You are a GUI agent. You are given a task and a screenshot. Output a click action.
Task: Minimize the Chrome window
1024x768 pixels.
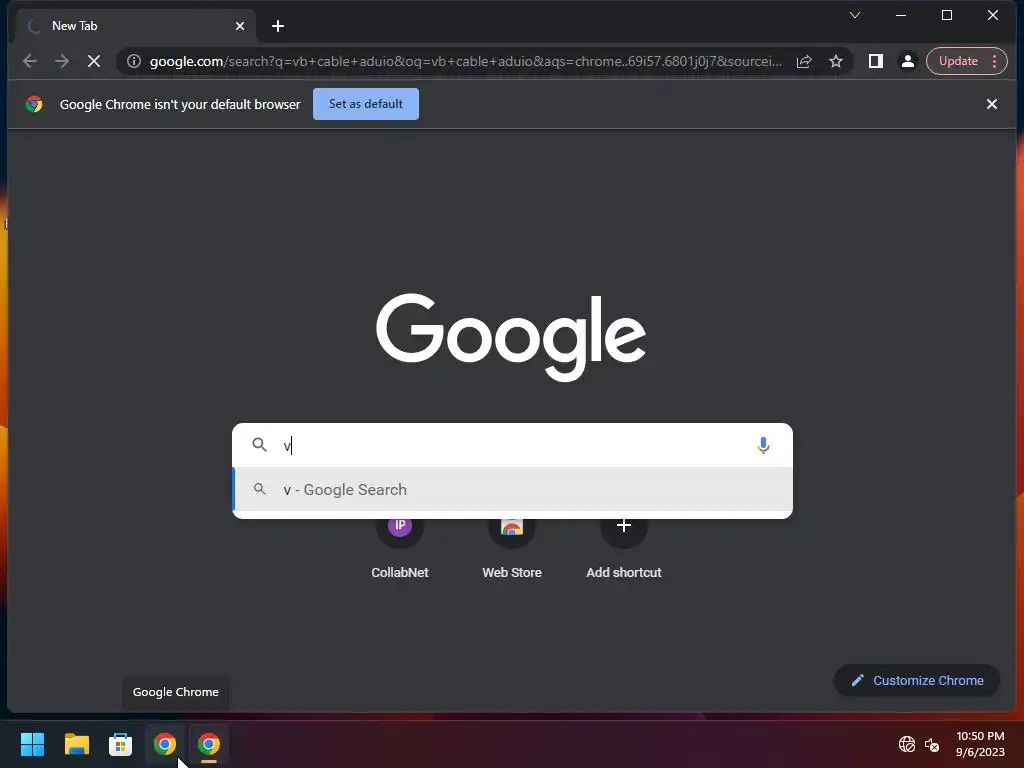pyautogui.click(x=901, y=15)
